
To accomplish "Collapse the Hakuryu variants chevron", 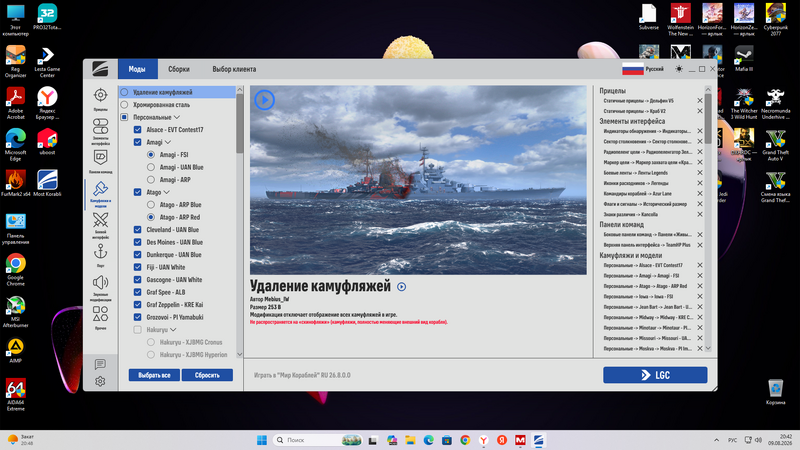I will coord(173,330).
